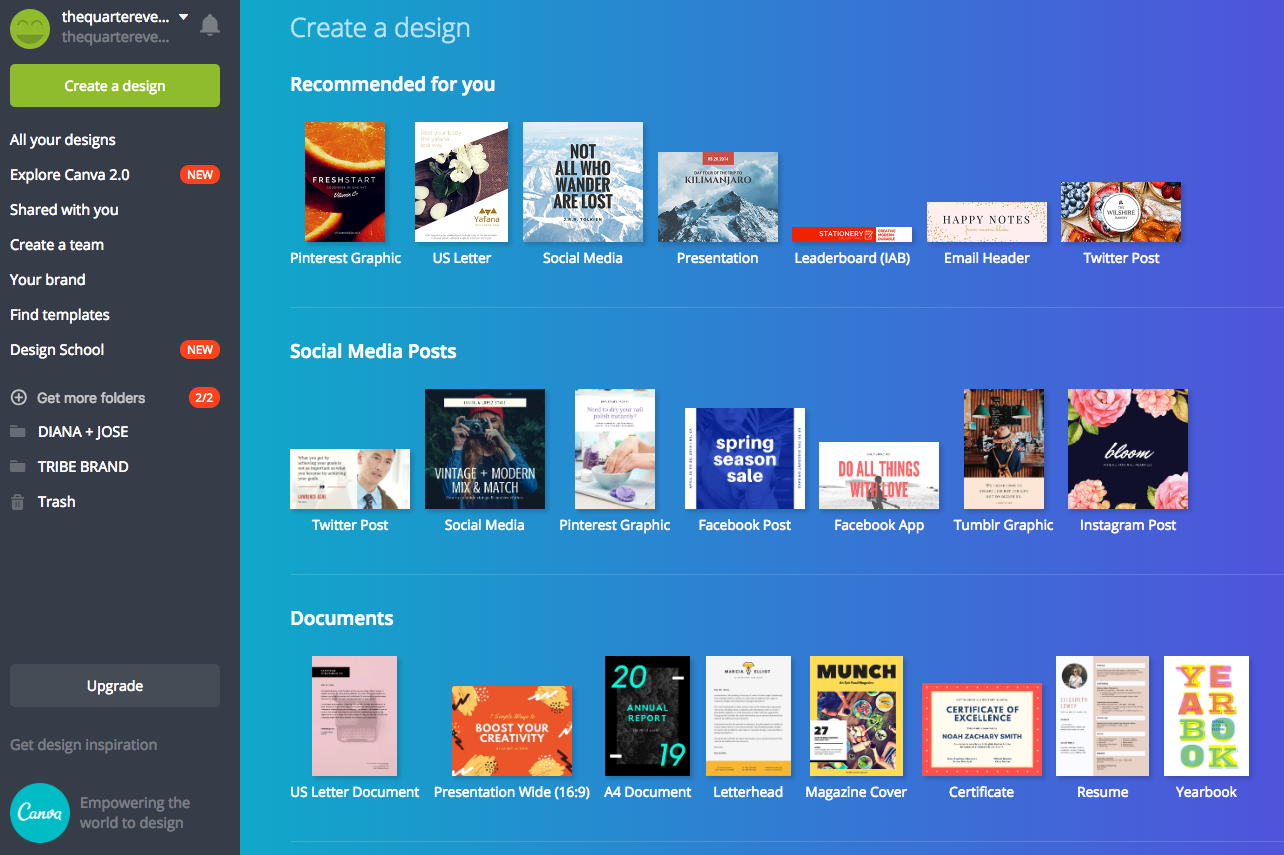
Task: Select the Letterhead template thumbnail
Action: (748, 716)
